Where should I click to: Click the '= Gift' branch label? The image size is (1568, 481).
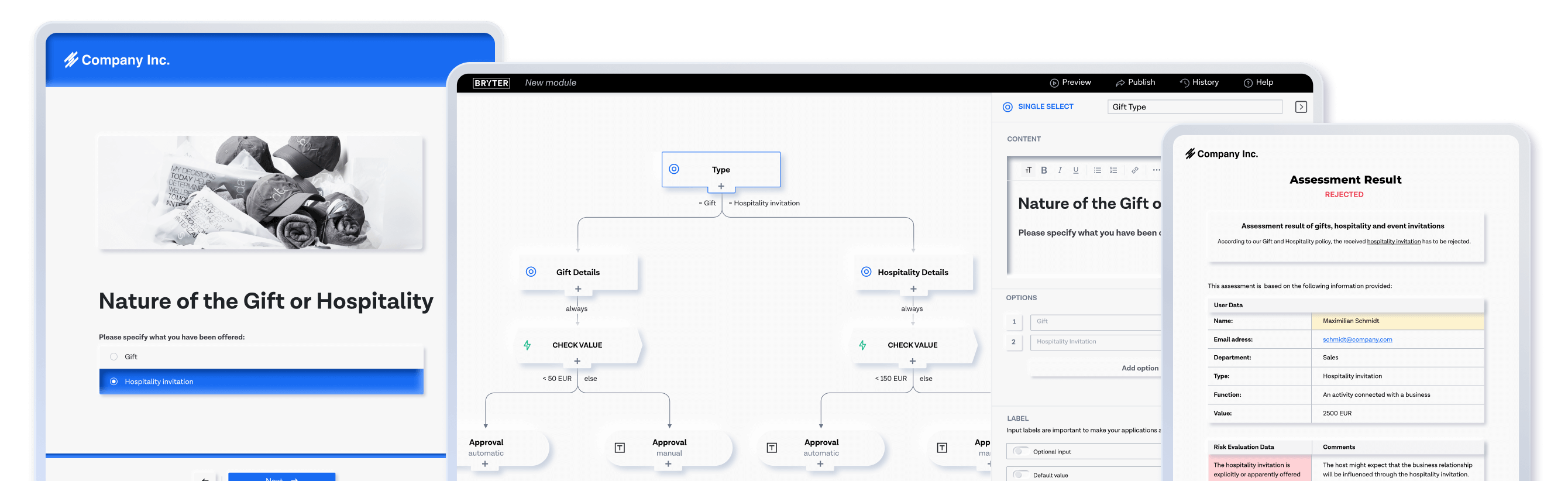[707, 204]
